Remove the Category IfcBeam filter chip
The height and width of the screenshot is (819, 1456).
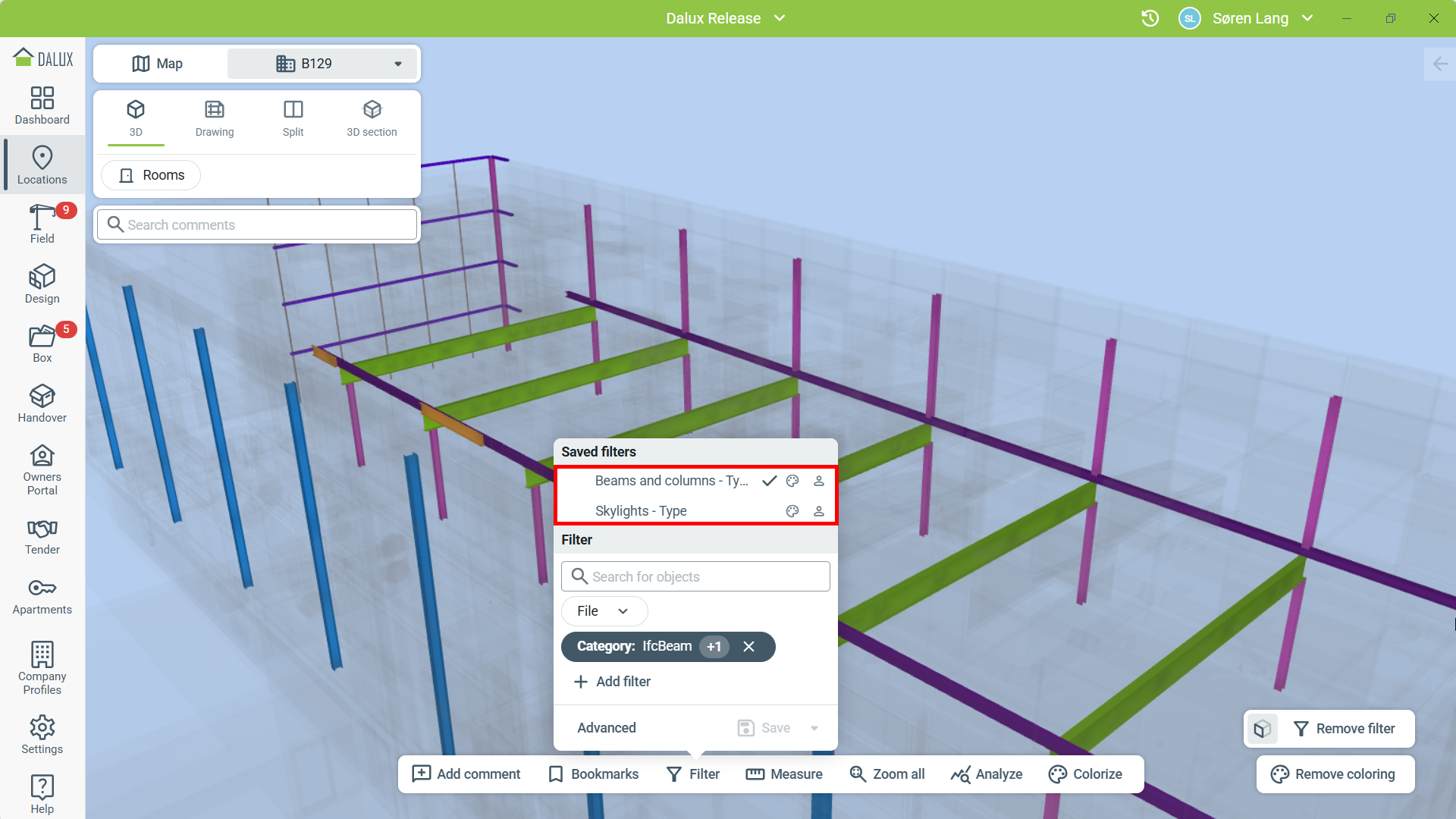[x=749, y=646]
